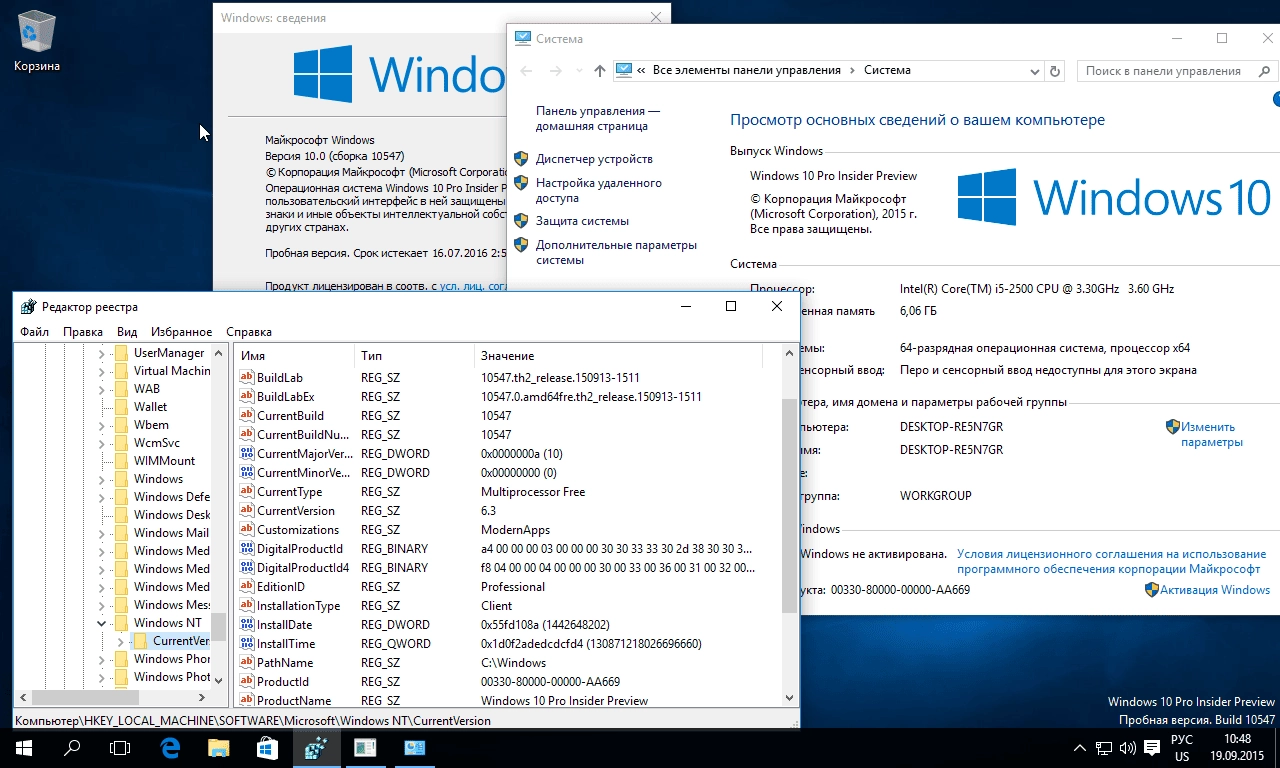The height and width of the screenshot is (768, 1280).
Task: Open the recent locations dropdown beside the Forward arrow
Action: click(x=579, y=71)
